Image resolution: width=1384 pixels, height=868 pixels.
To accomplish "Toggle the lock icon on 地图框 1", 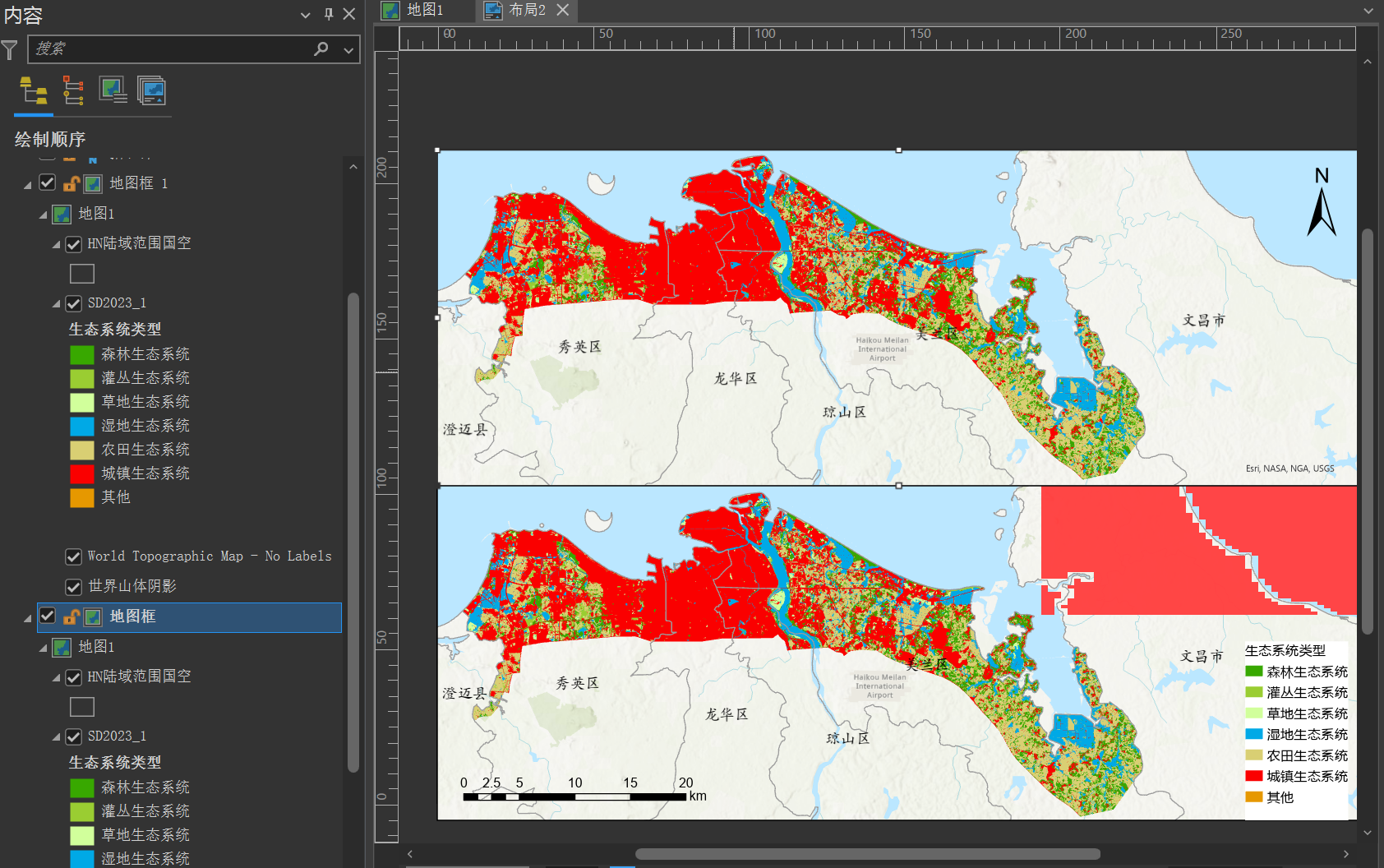I will pyautogui.click(x=72, y=183).
